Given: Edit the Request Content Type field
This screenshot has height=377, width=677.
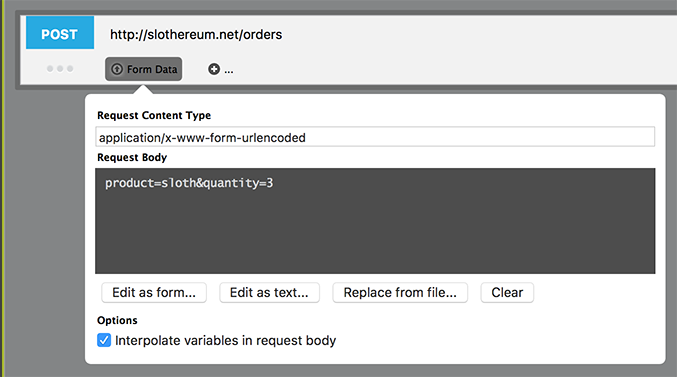Looking at the screenshot, I should pyautogui.click(x=375, y=137).
